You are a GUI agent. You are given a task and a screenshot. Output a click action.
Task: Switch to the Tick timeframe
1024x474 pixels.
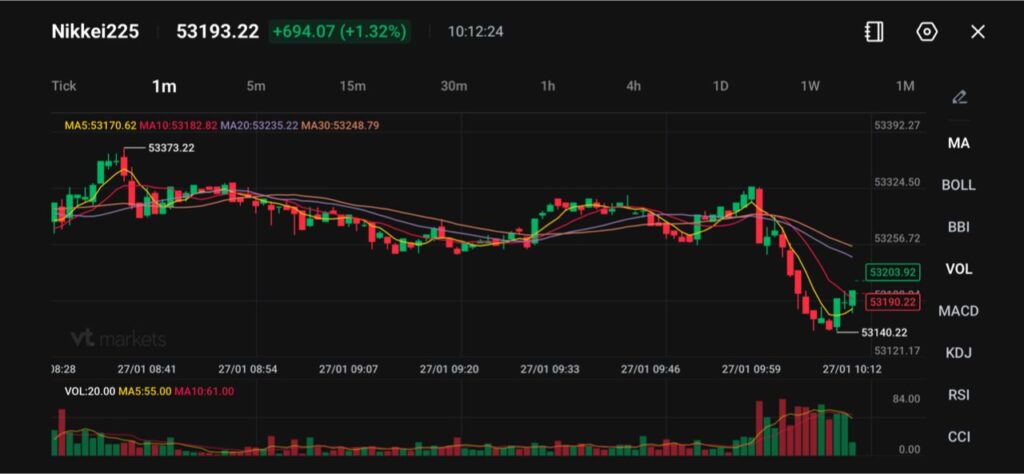(64, 86)
